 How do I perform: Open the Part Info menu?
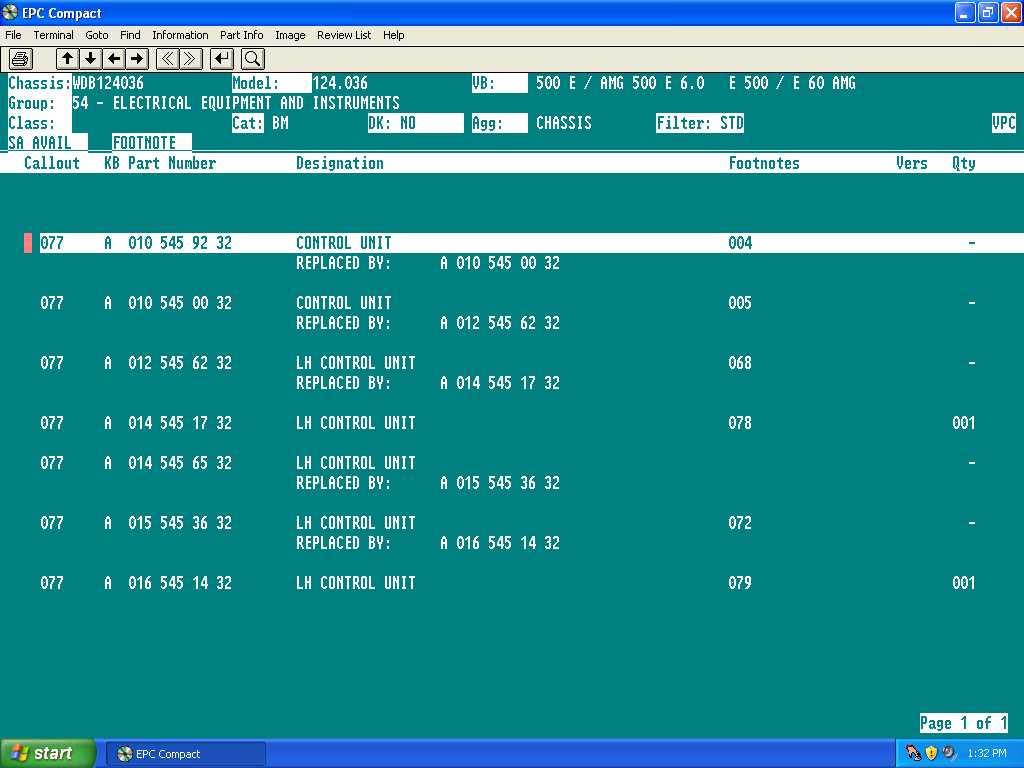241,35
